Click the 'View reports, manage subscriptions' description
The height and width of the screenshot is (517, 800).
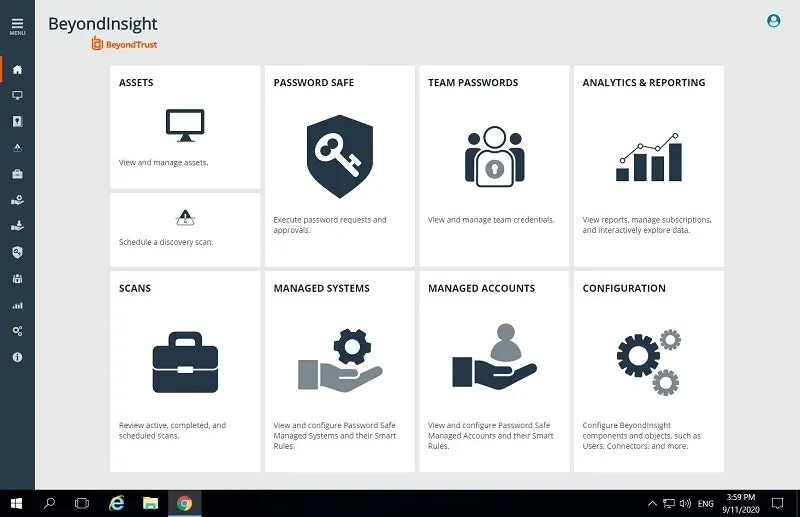(x=647, y=225)
